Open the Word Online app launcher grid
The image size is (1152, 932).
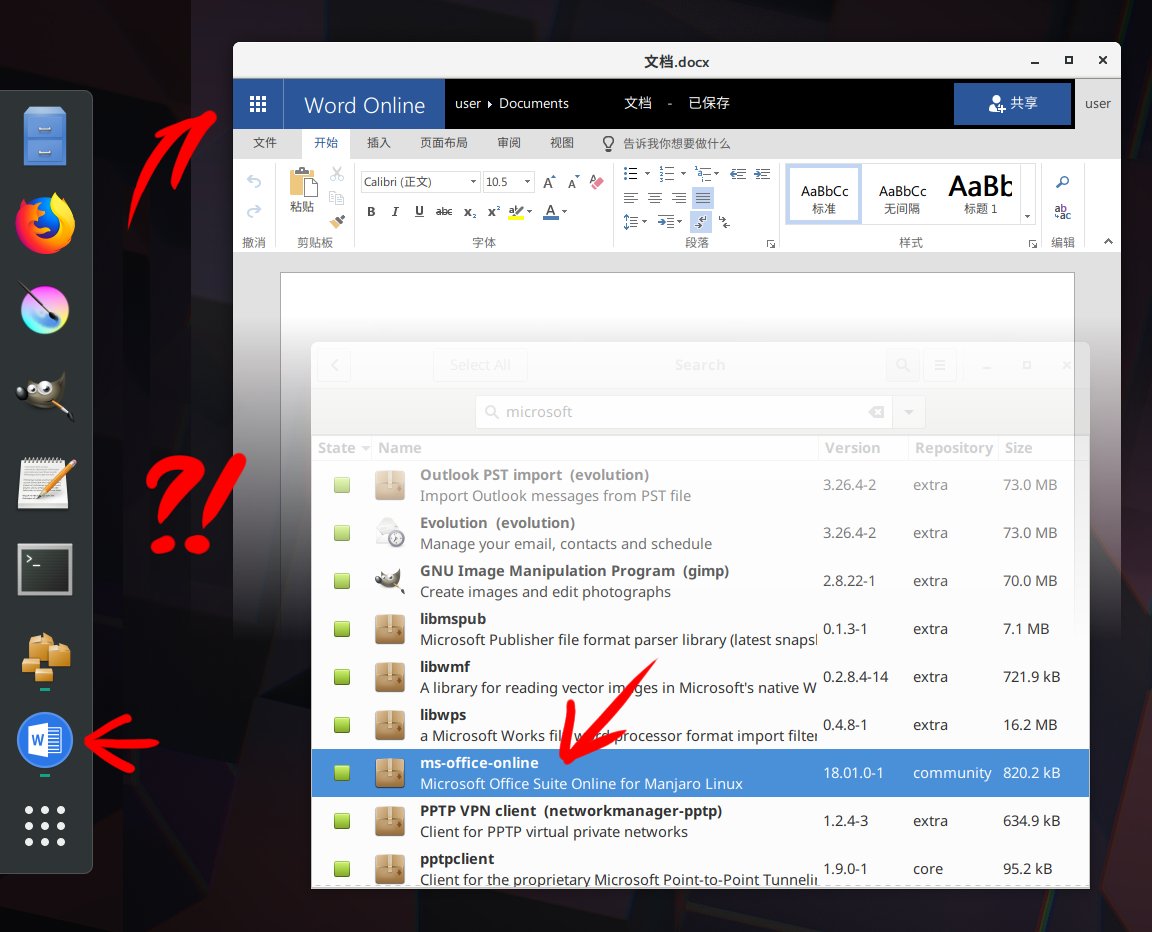(x=258, y=104)
